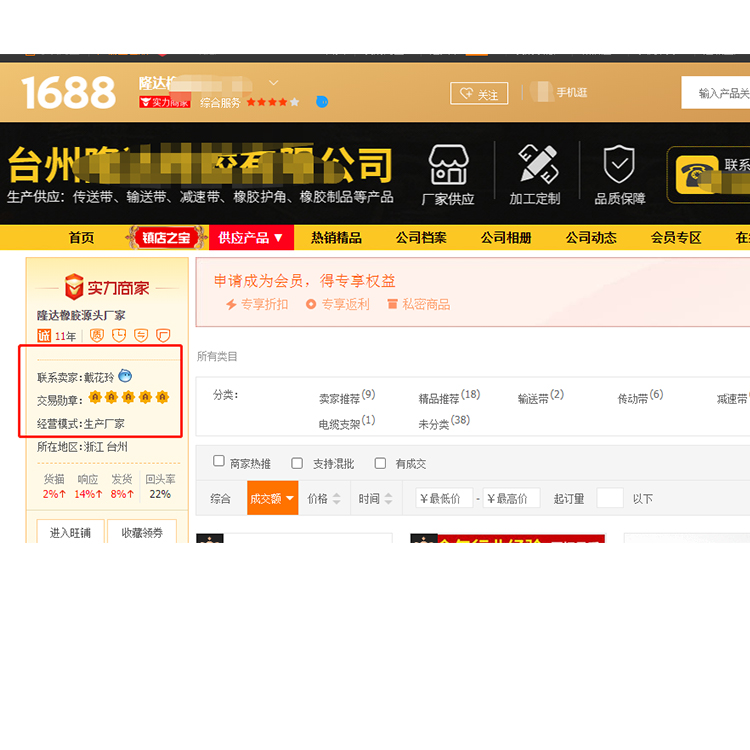Open the 公司相册 tab
Viewport: 750px width, 750px height.
coord(506,238)
